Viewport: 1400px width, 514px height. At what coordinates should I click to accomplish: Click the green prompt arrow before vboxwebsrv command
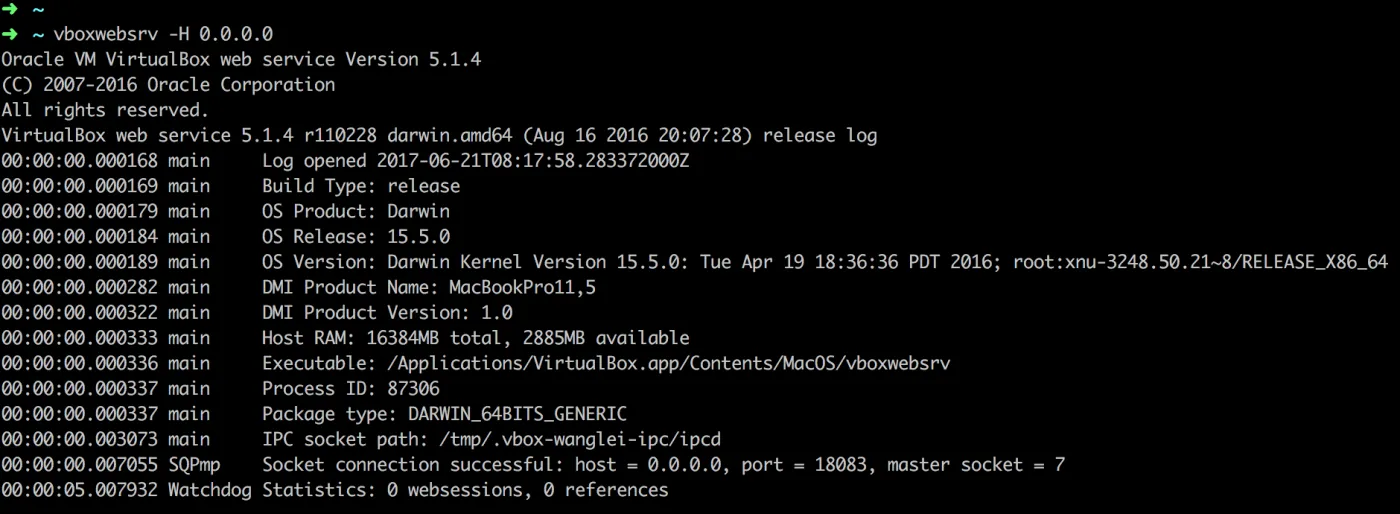click(x=9, y=34)
